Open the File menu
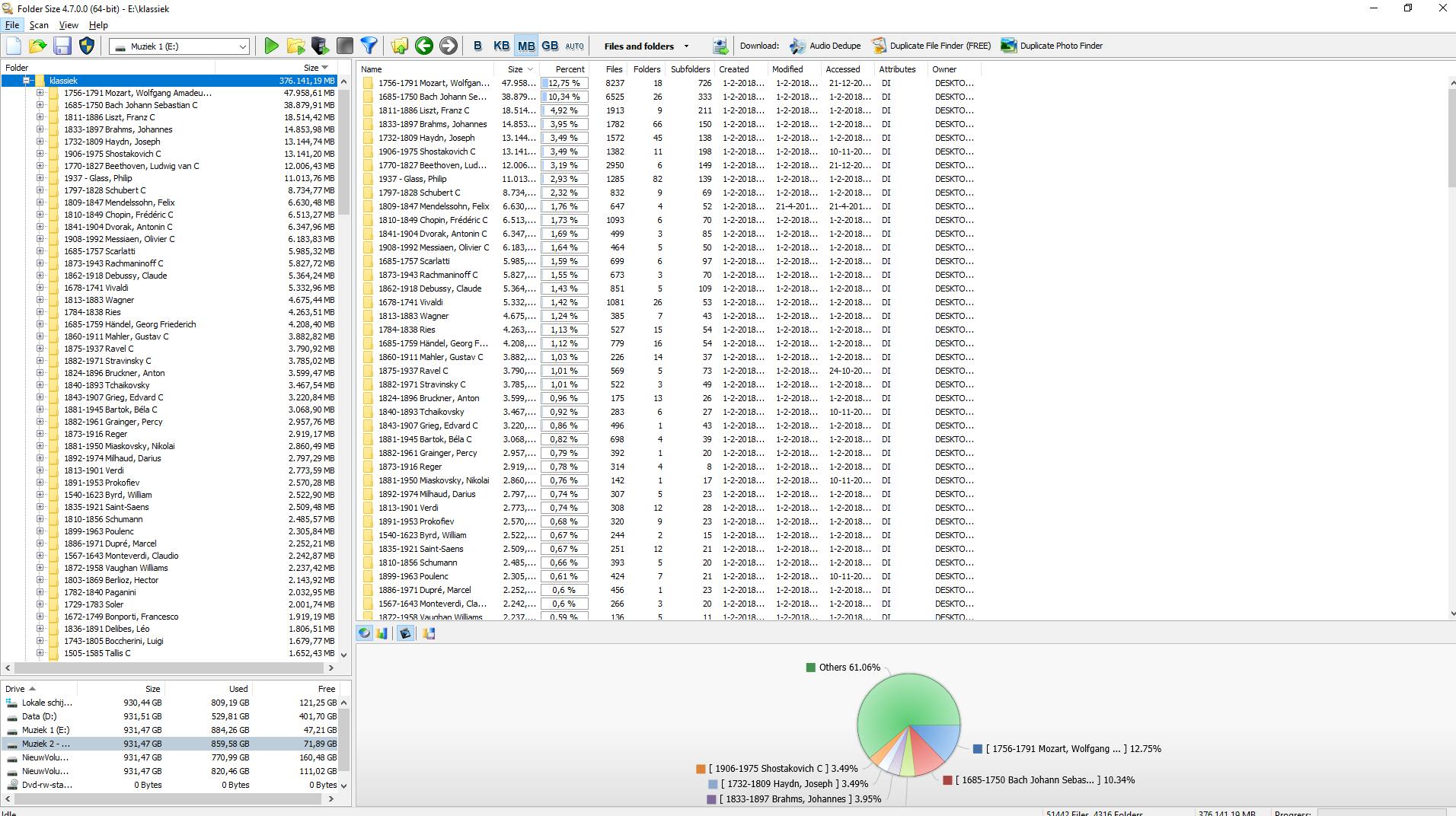Viewport: 1456px width, 816px height. 12,25
